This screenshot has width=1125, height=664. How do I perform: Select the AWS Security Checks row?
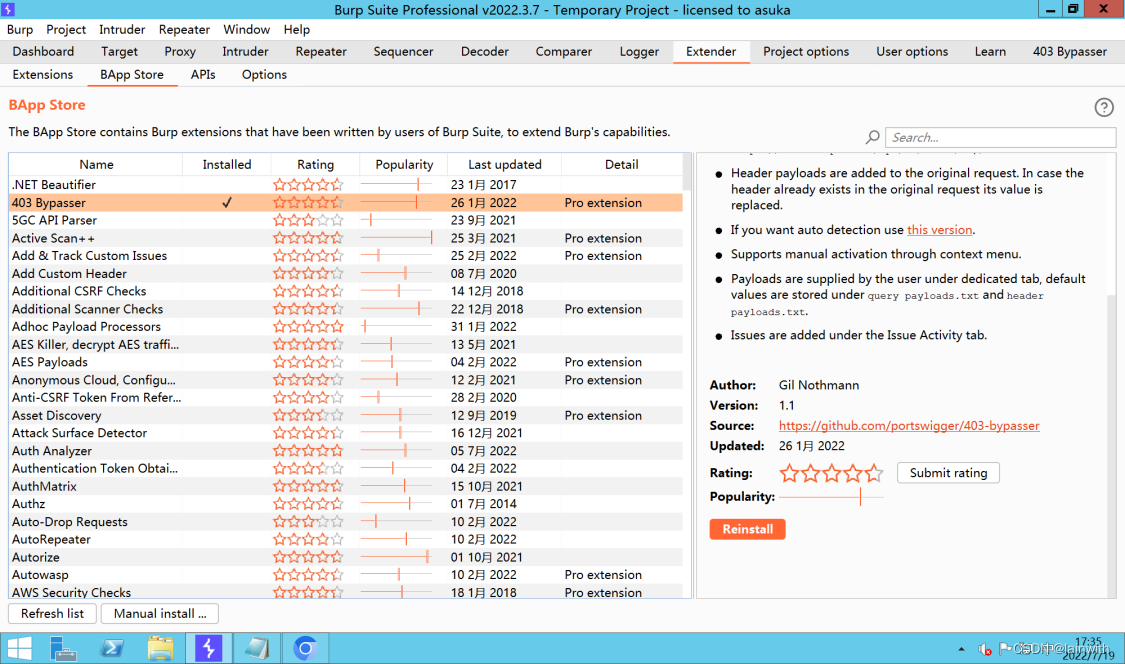346,592
